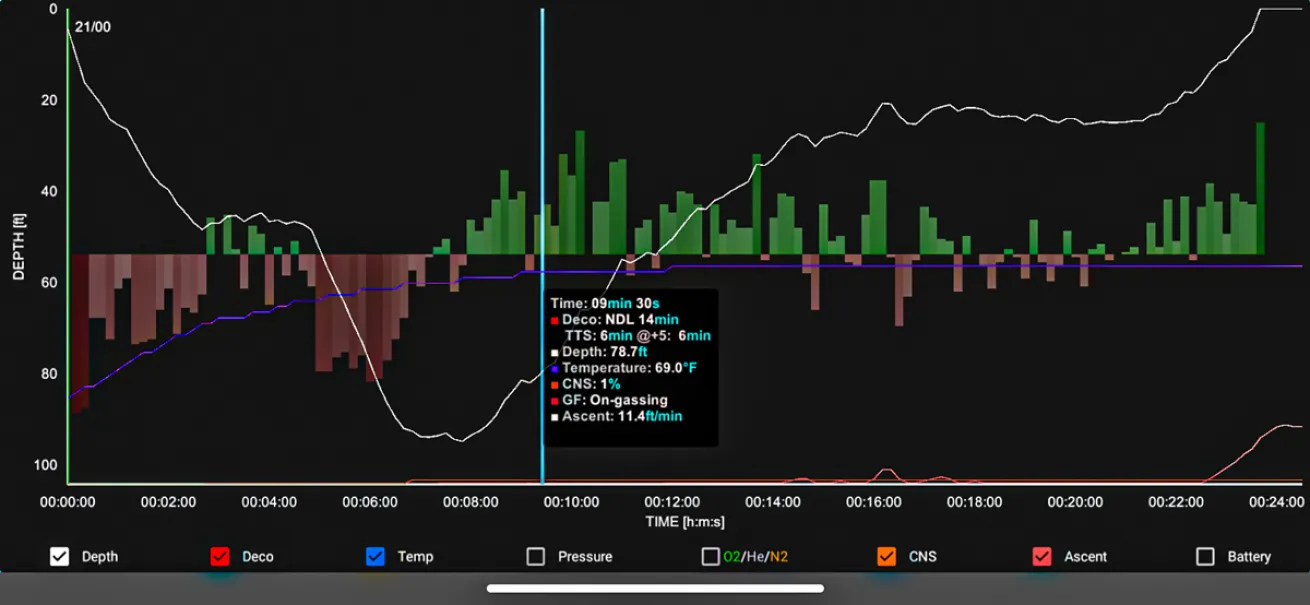Image resolution: width=1310 pixels, height=605 pixels.
Task: Click the depth axis value 40
Action: point(50,192)
